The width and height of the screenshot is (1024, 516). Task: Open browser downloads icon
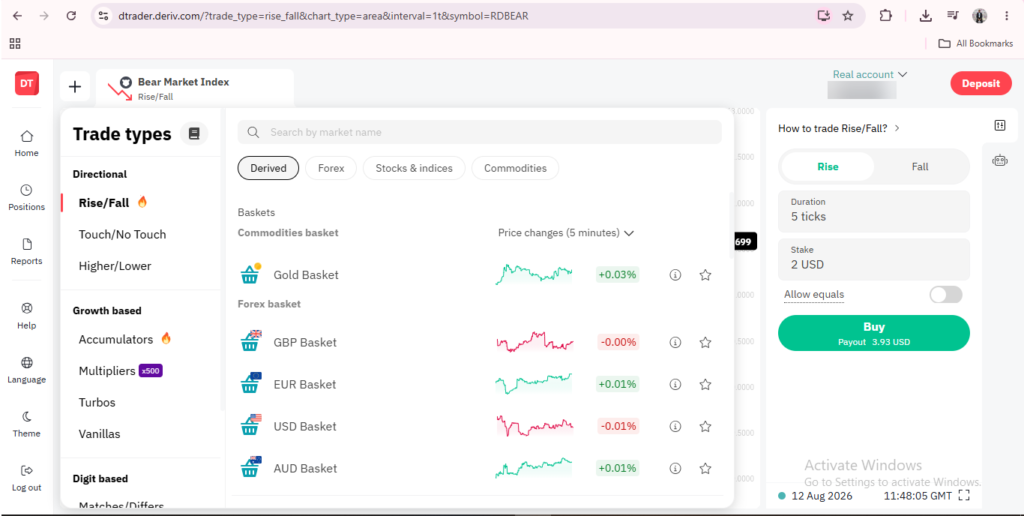[x=925, y=16]
